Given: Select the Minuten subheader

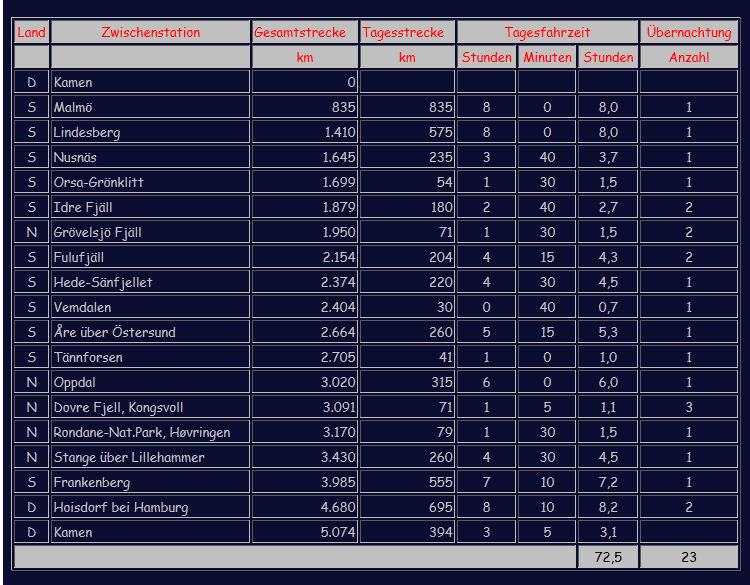Looking at the screenshot, I should (x=547, y=57).
